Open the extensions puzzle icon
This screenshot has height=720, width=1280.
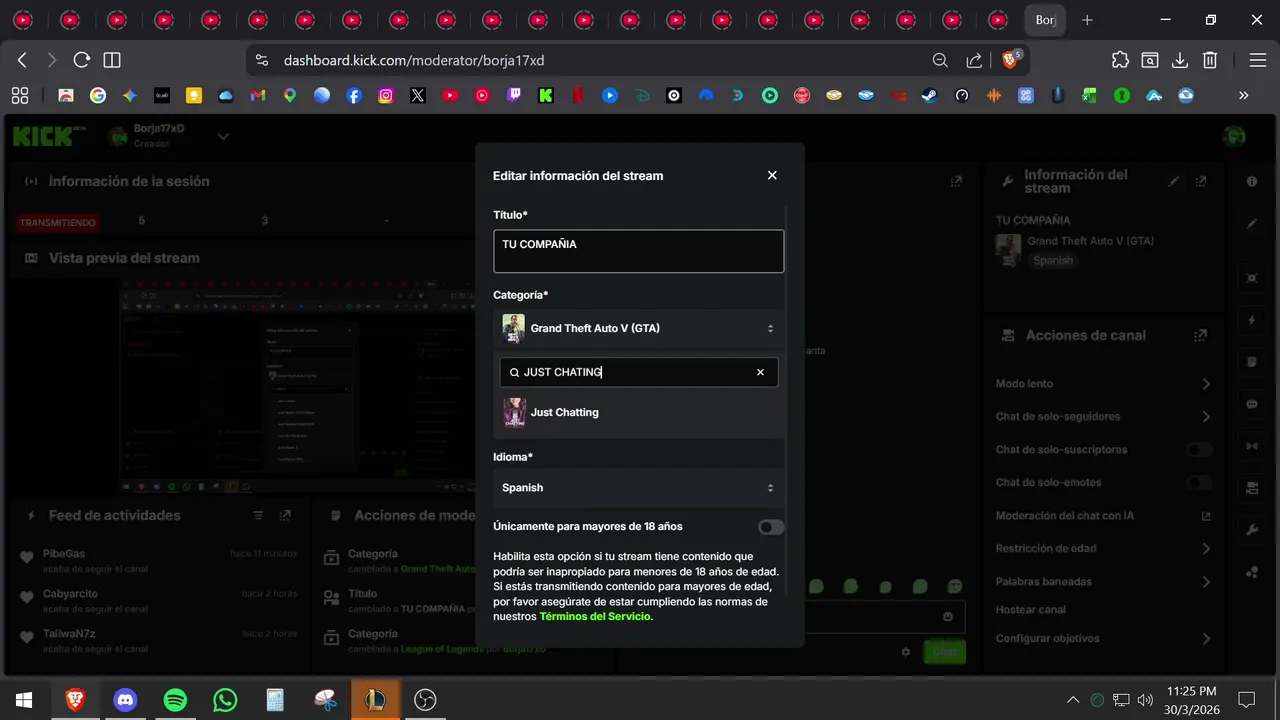tap(1120, 60)
